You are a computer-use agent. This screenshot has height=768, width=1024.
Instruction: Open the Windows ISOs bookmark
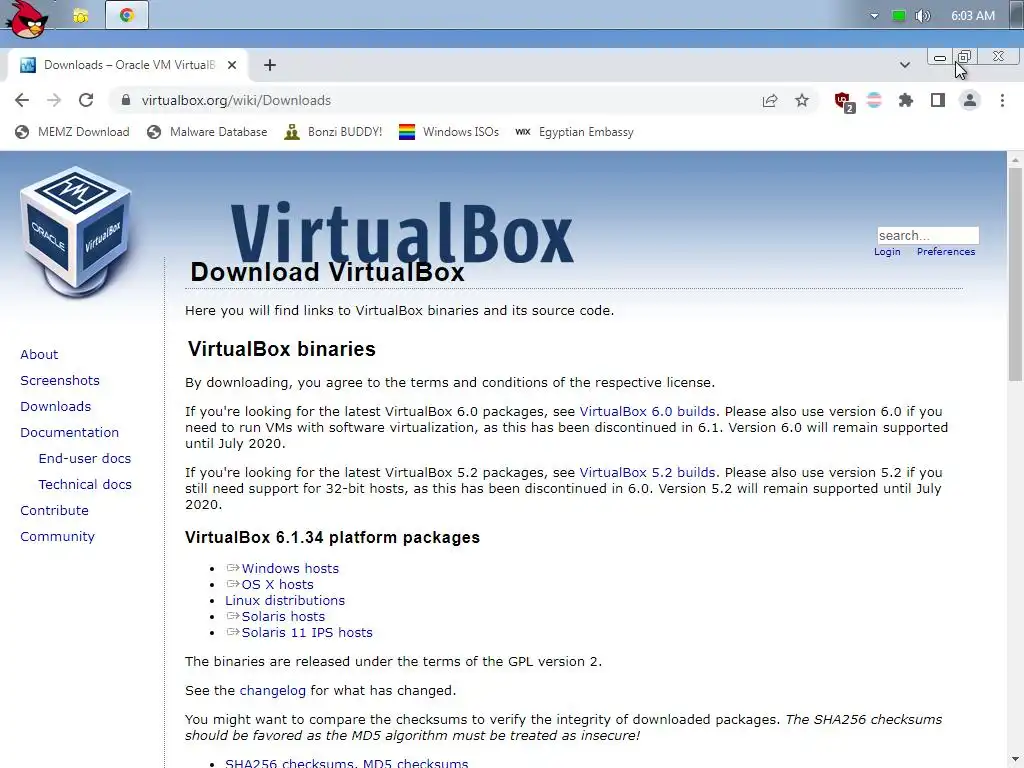449,132
